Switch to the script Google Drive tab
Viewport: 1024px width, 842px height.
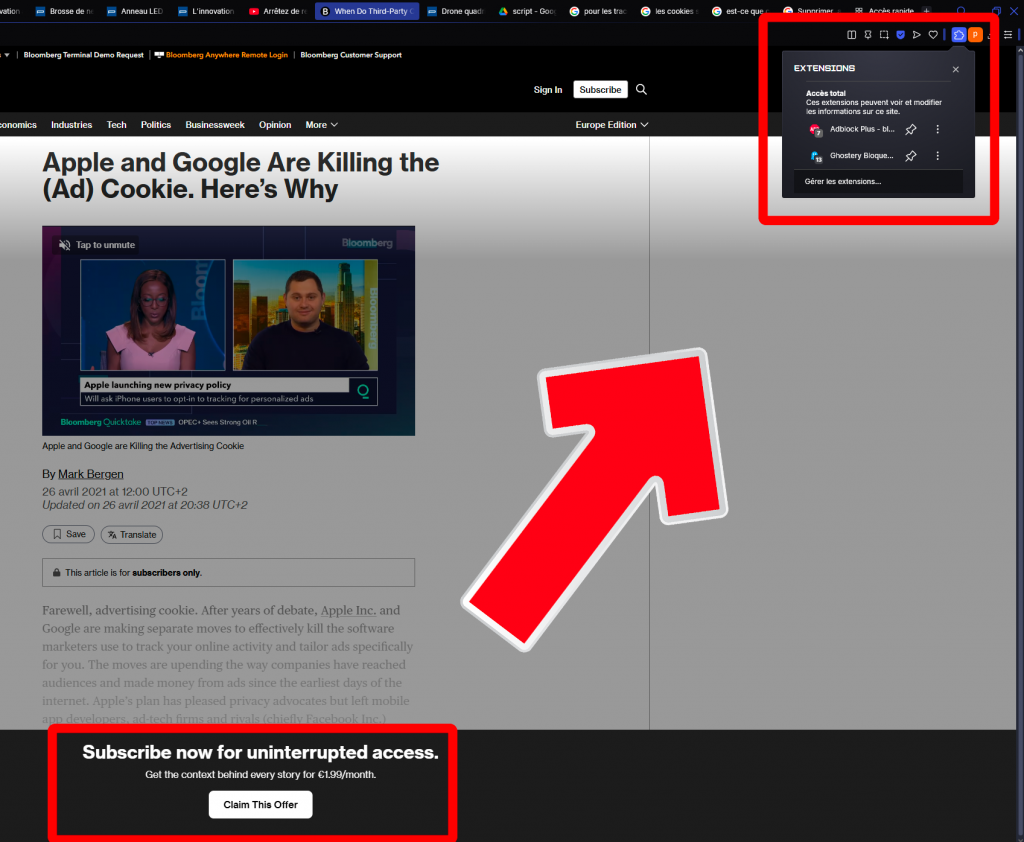pos(526,11)
